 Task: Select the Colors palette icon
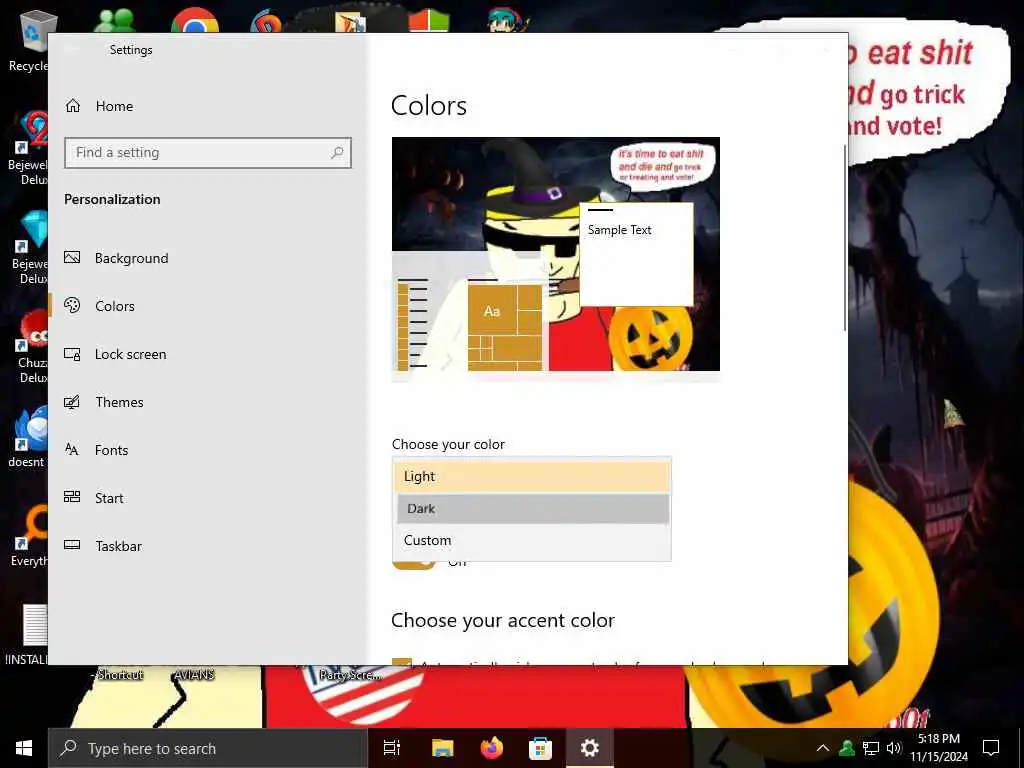coord(72,305)
